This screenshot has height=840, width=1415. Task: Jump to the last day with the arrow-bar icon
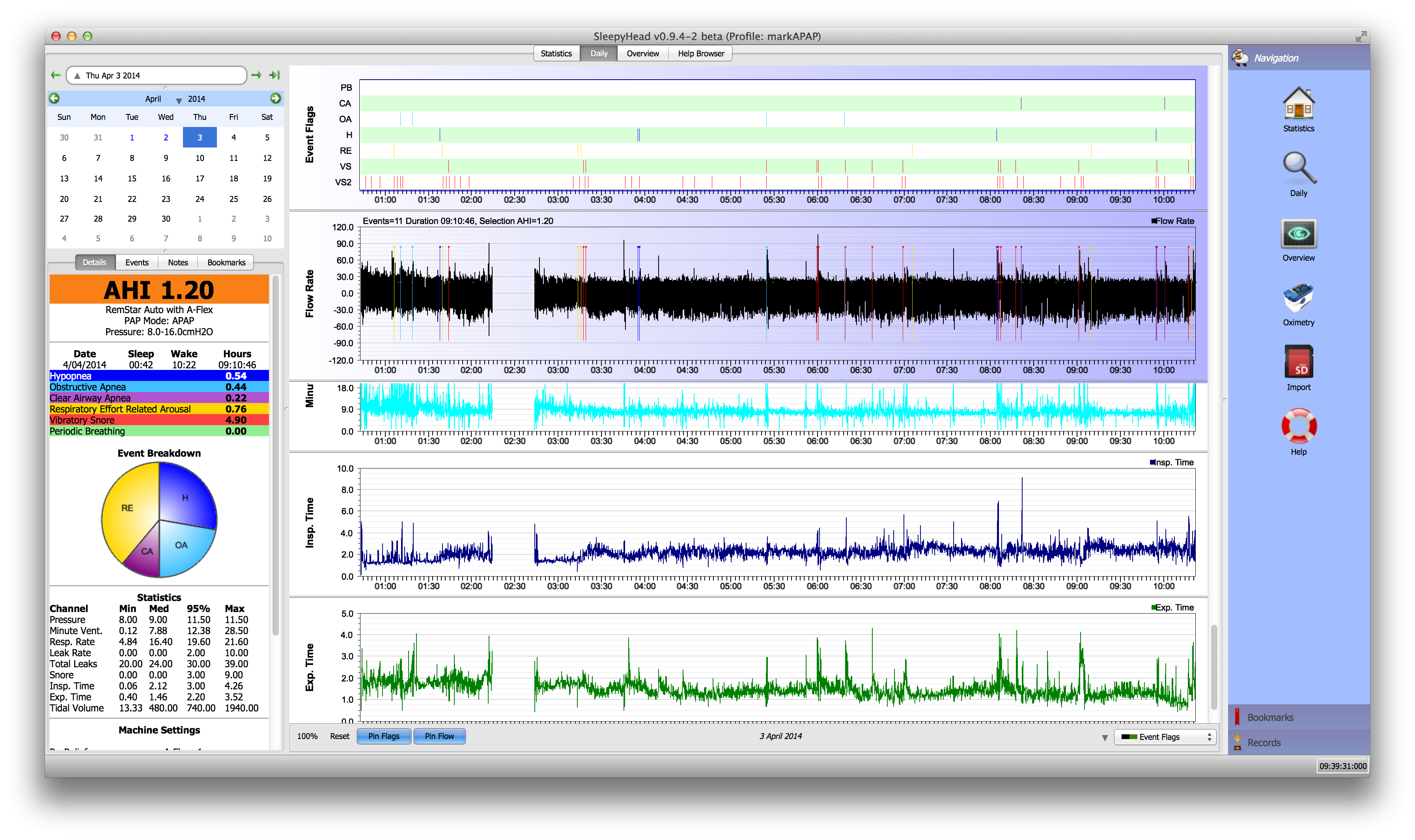click(274, 75)
